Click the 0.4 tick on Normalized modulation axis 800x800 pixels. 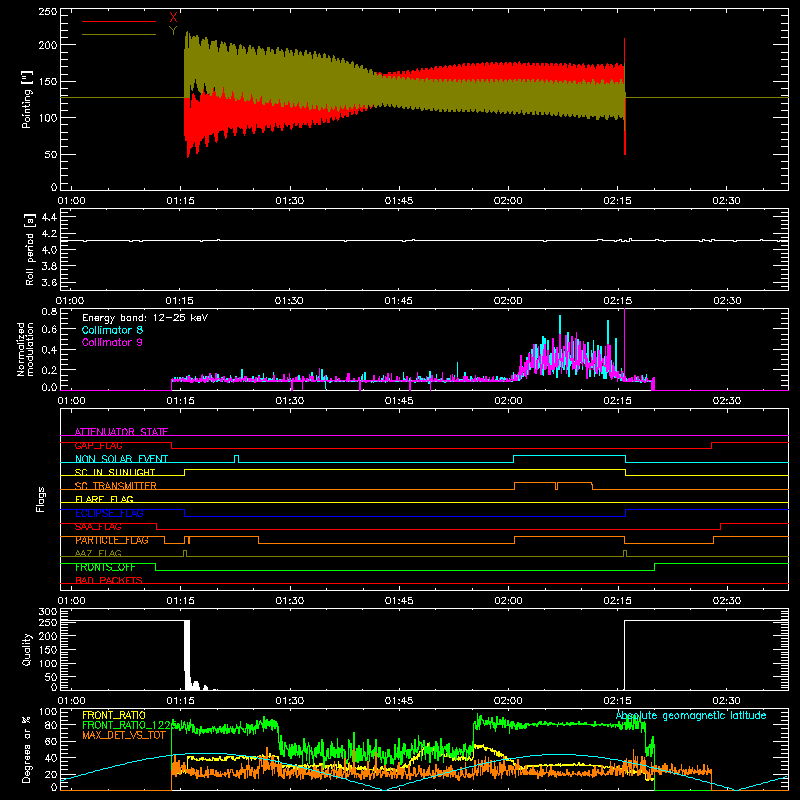[x=49, y=350]
